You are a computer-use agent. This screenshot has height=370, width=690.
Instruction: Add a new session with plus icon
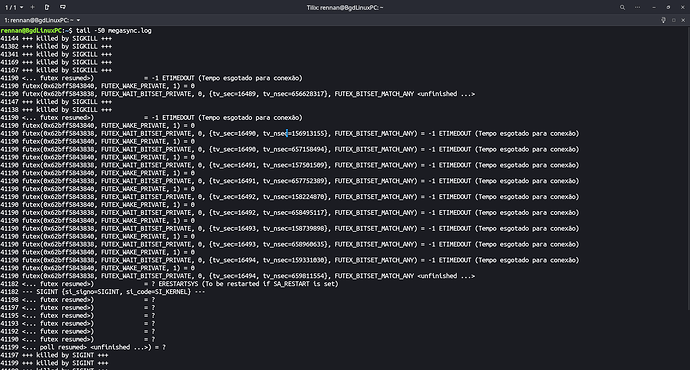click(x=33, y=7)
